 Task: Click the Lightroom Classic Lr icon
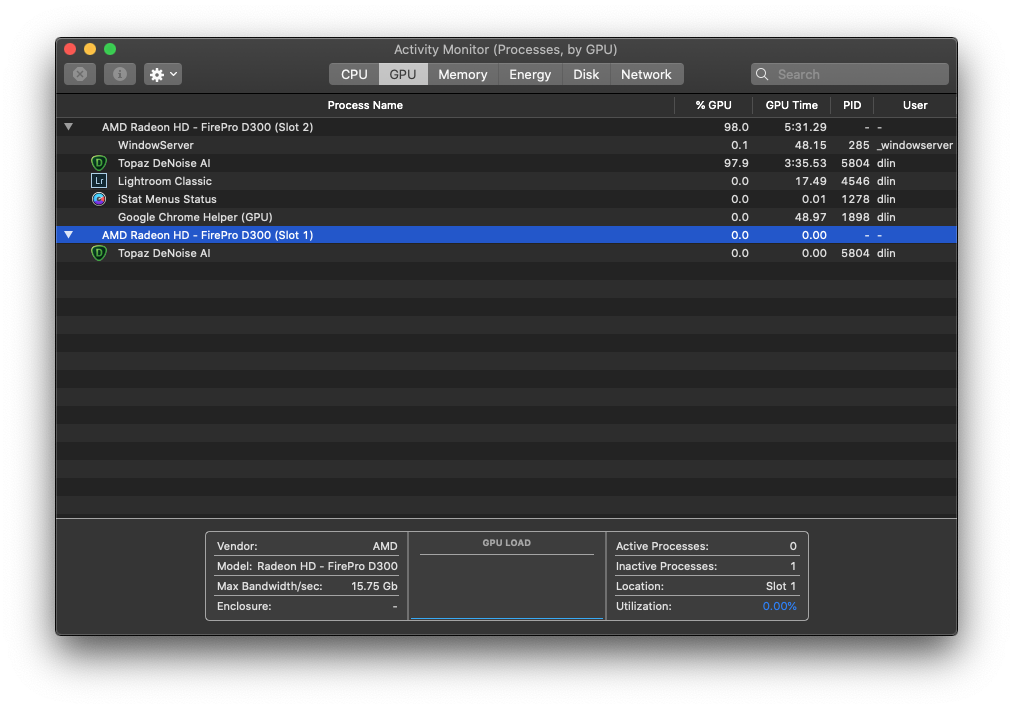[x=99, y=181]
